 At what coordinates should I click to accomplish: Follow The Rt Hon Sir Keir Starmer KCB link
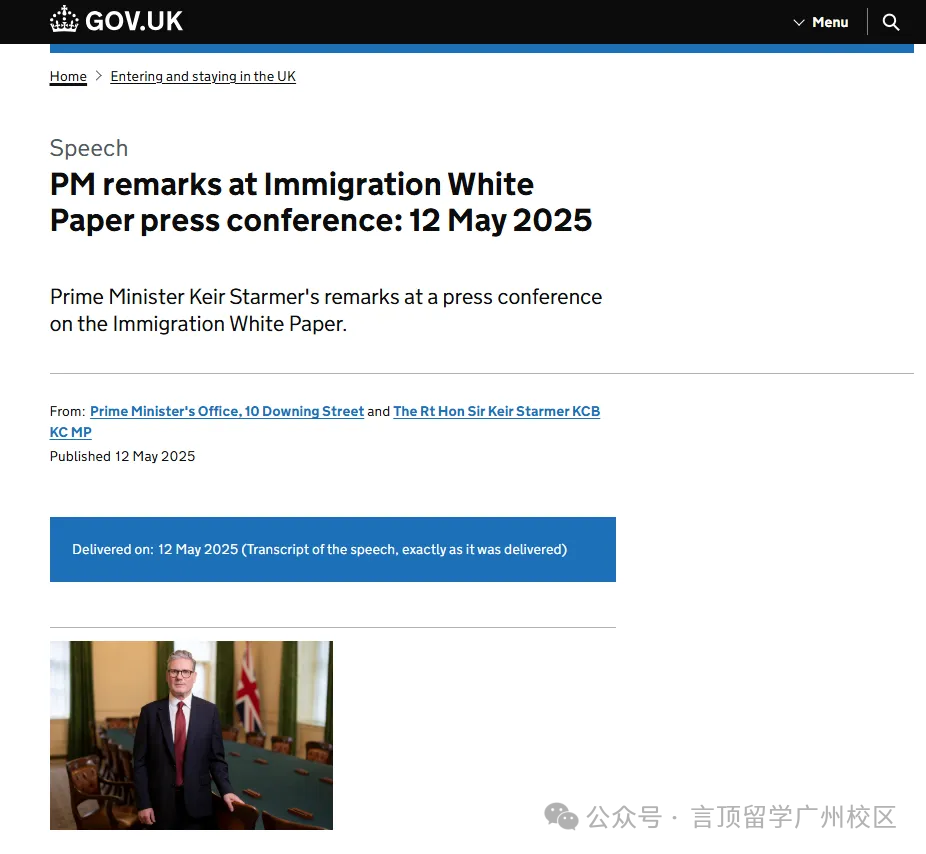coord(496,411)
